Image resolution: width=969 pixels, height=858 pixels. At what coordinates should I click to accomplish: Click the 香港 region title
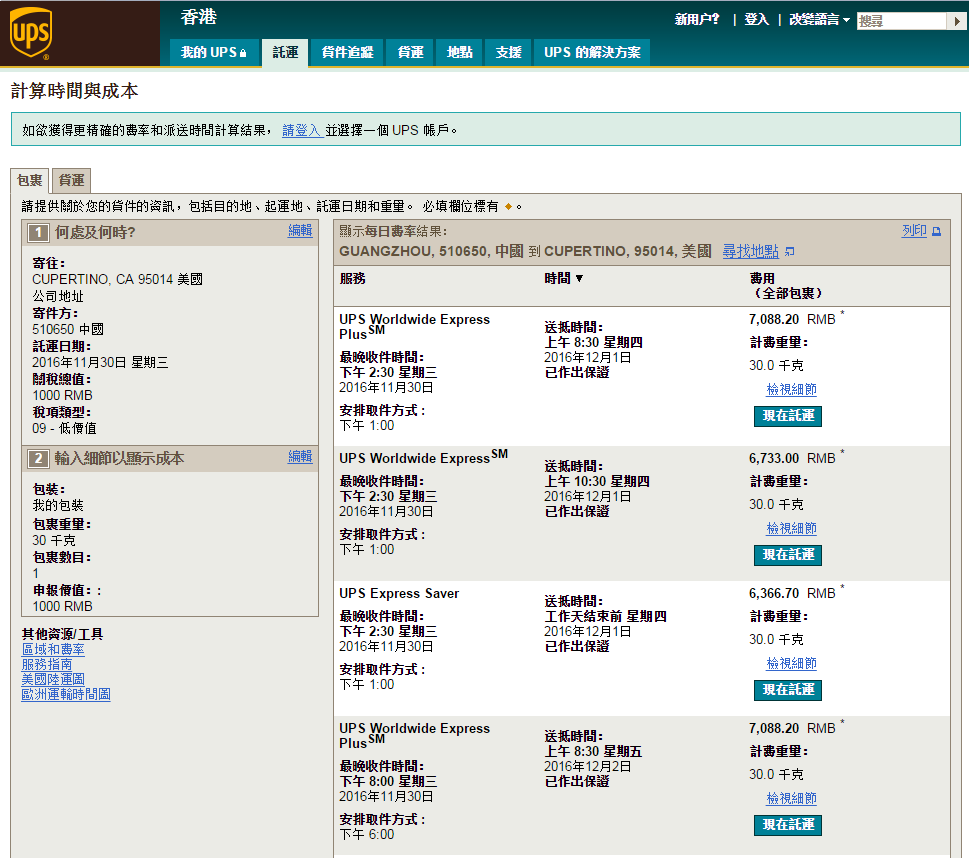tap(198, 17)
